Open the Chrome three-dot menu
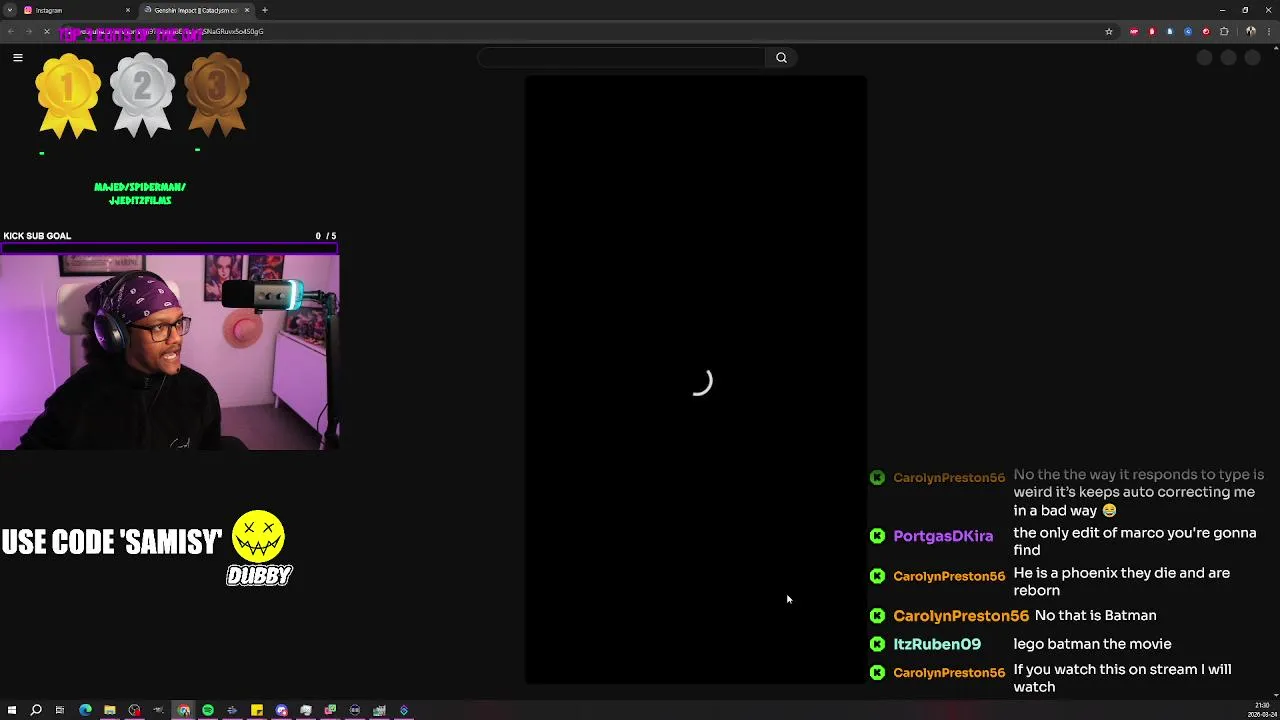This screenshot has width=1280, height=720. pos(1269,31)
